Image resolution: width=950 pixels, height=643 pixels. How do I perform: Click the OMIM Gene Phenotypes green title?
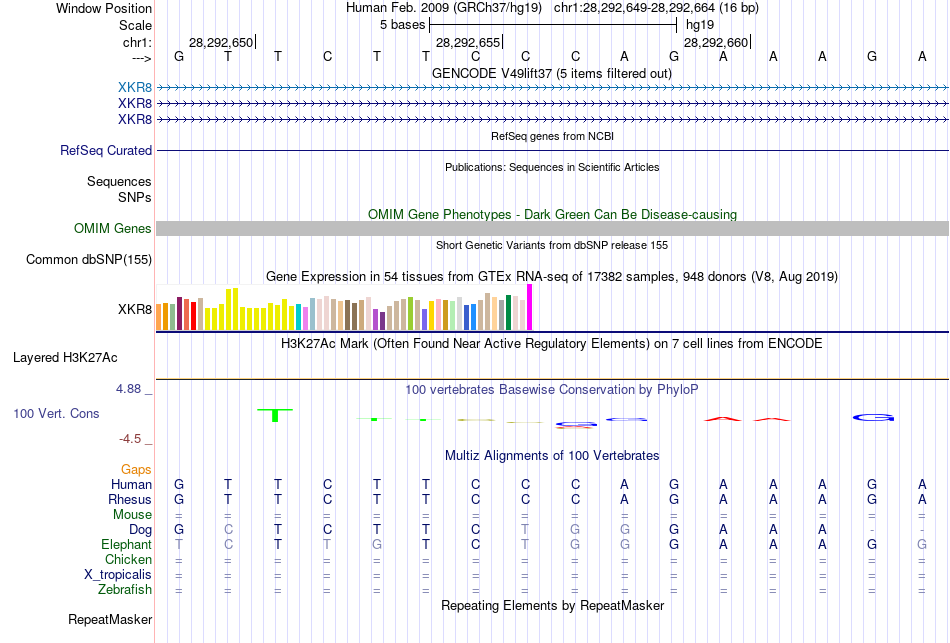(552, 215)
